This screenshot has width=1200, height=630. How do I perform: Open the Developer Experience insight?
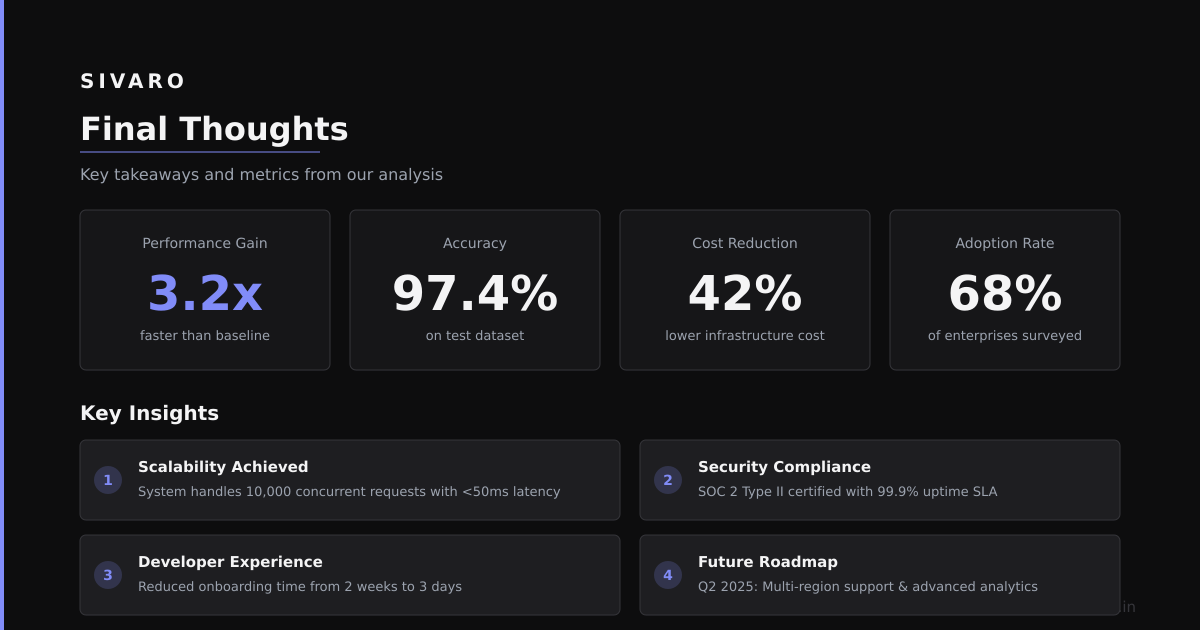350,575
